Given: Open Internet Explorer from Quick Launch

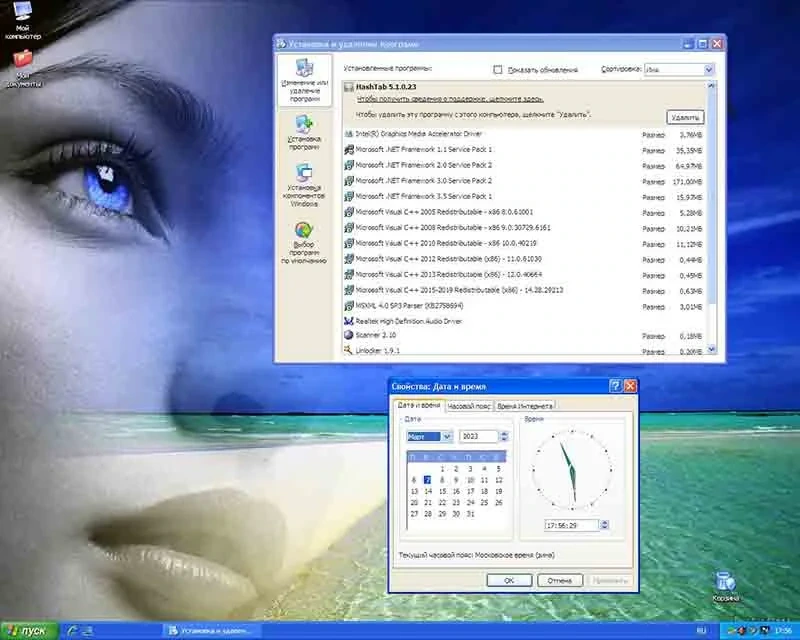Looking at the screenshot, I should pyautogui.click(x=73, y=631).
